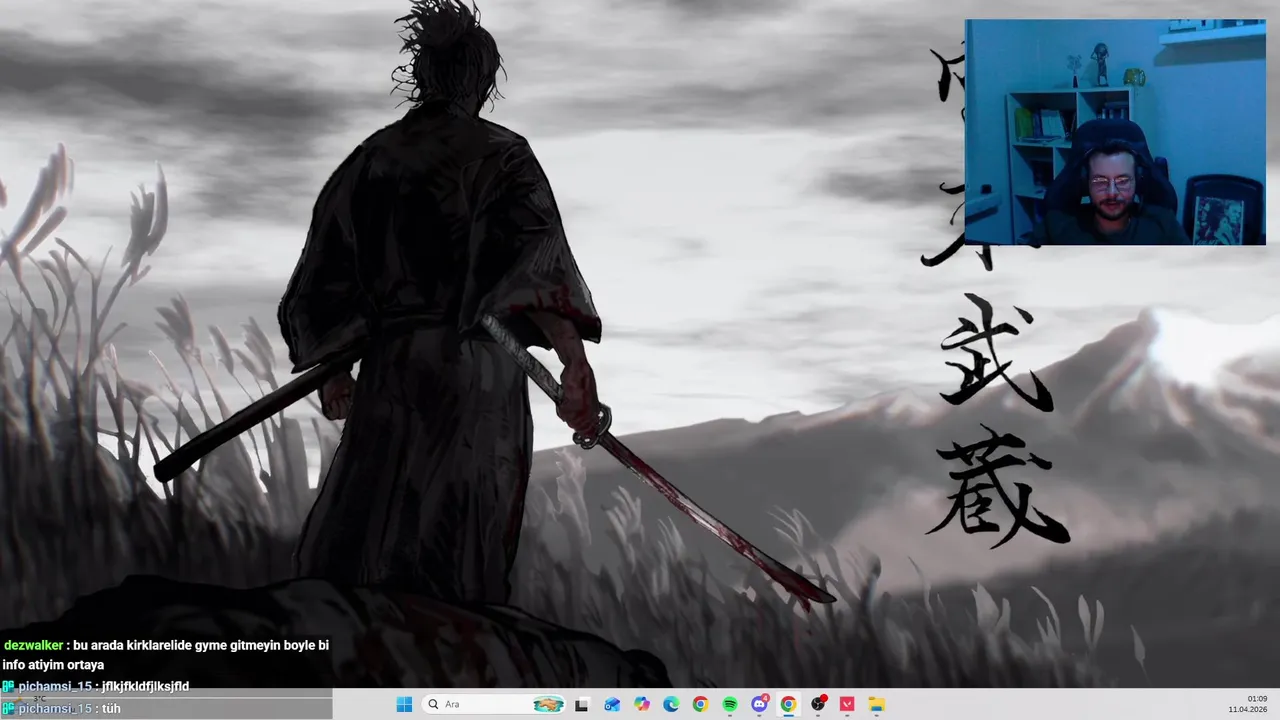Open the Chrome icon between Edge and Spotify
Viewport: 1280px width, 720px height.
700,704
